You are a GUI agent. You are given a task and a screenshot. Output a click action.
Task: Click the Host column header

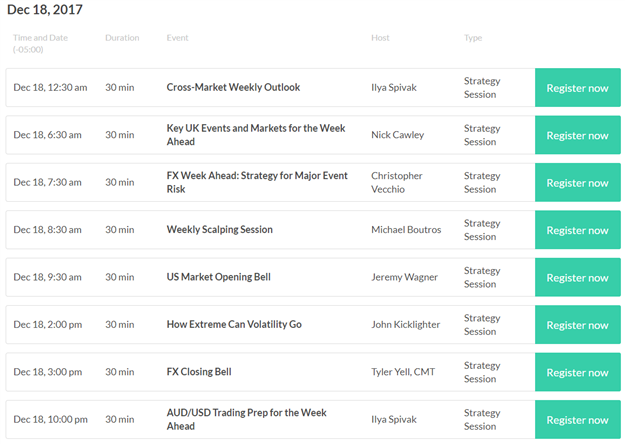click(x=380, y=38)
